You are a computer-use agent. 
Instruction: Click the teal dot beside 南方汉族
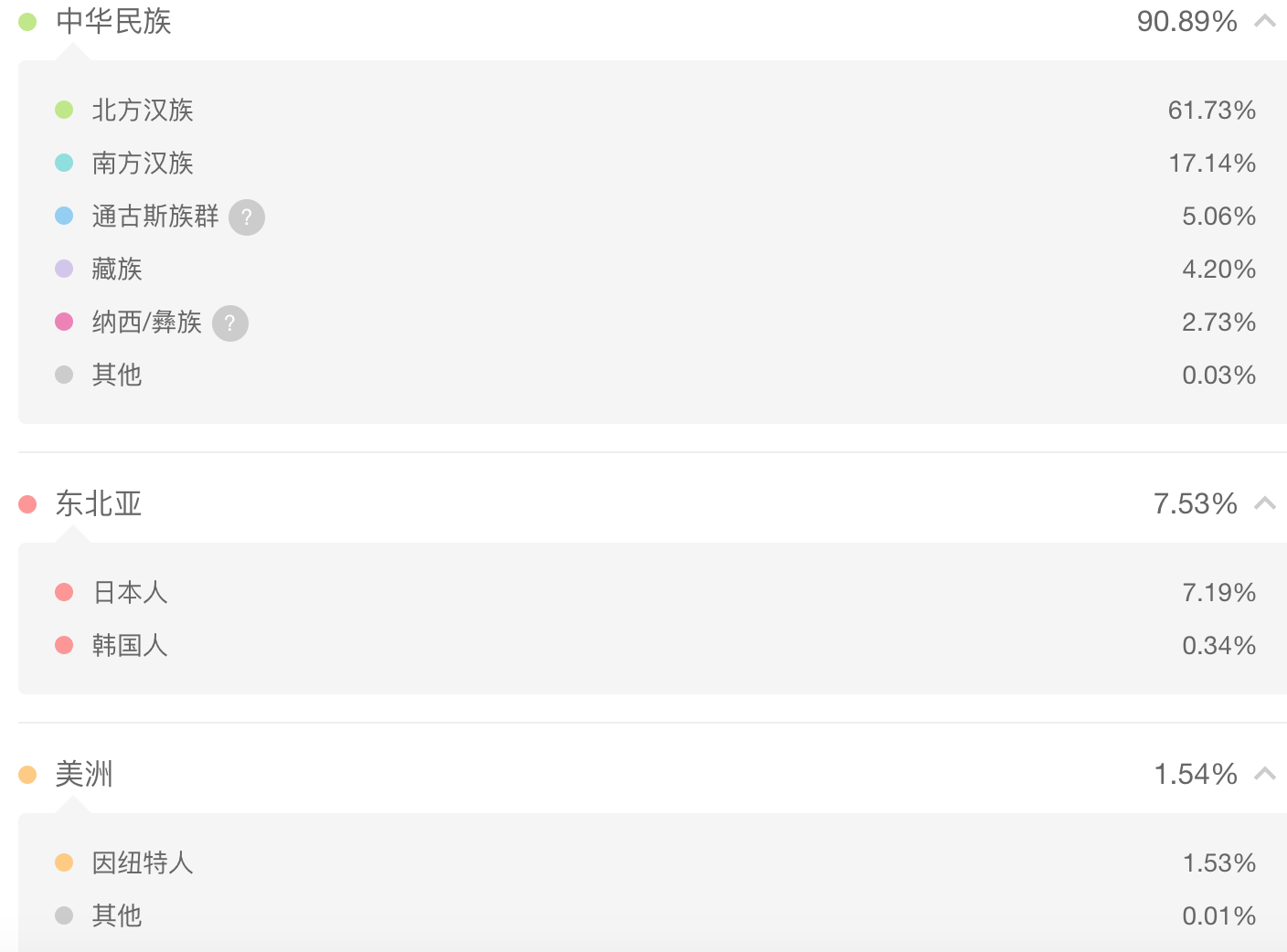click(x=64, y=163)
